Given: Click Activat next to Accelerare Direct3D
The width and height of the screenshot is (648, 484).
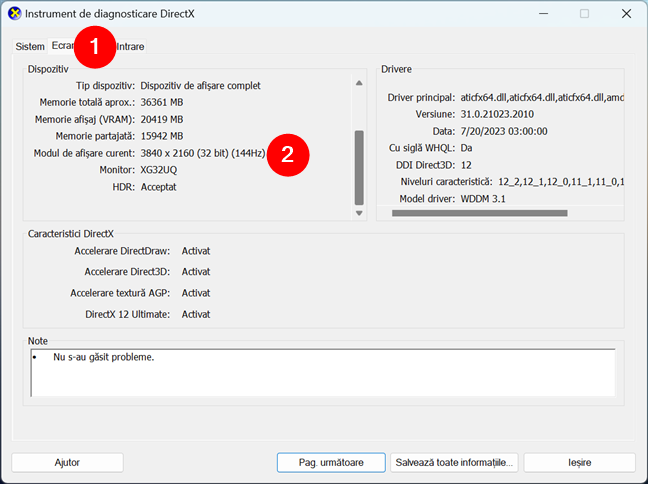Looking at the screenshot, I should click(x=196, y=272).
